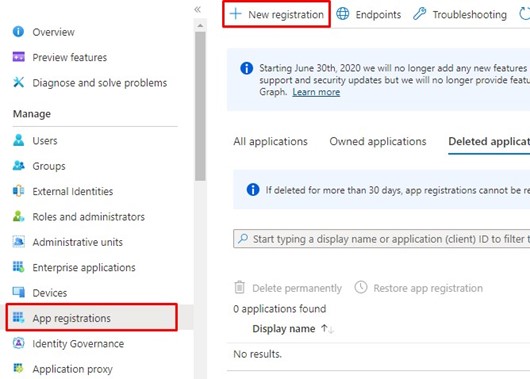Click the Manage section heading
This screenshot has width=530, height=379.
tap(32, 114)
